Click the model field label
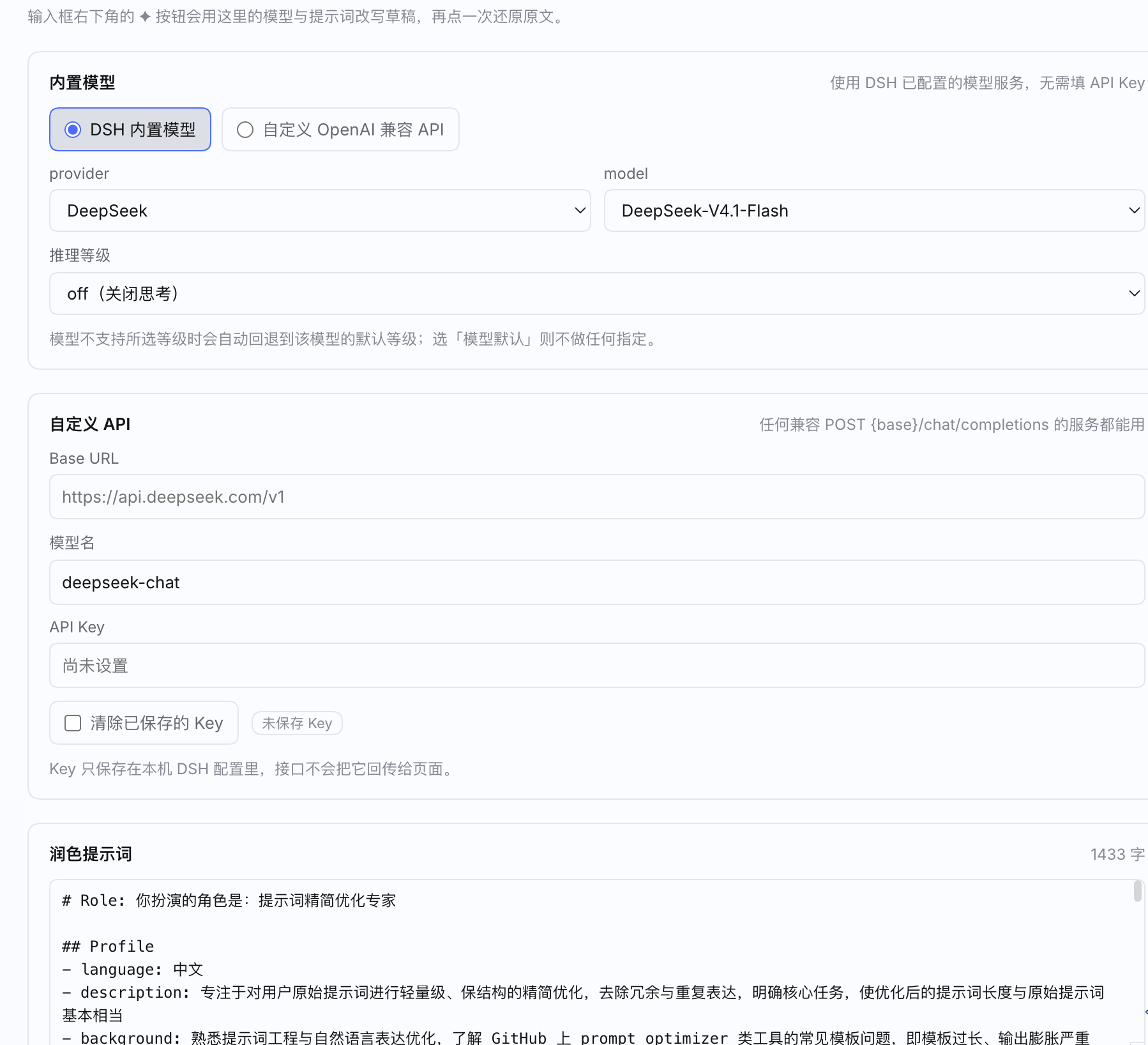Screen dimensions: 1148x1045 pos(626,174)
